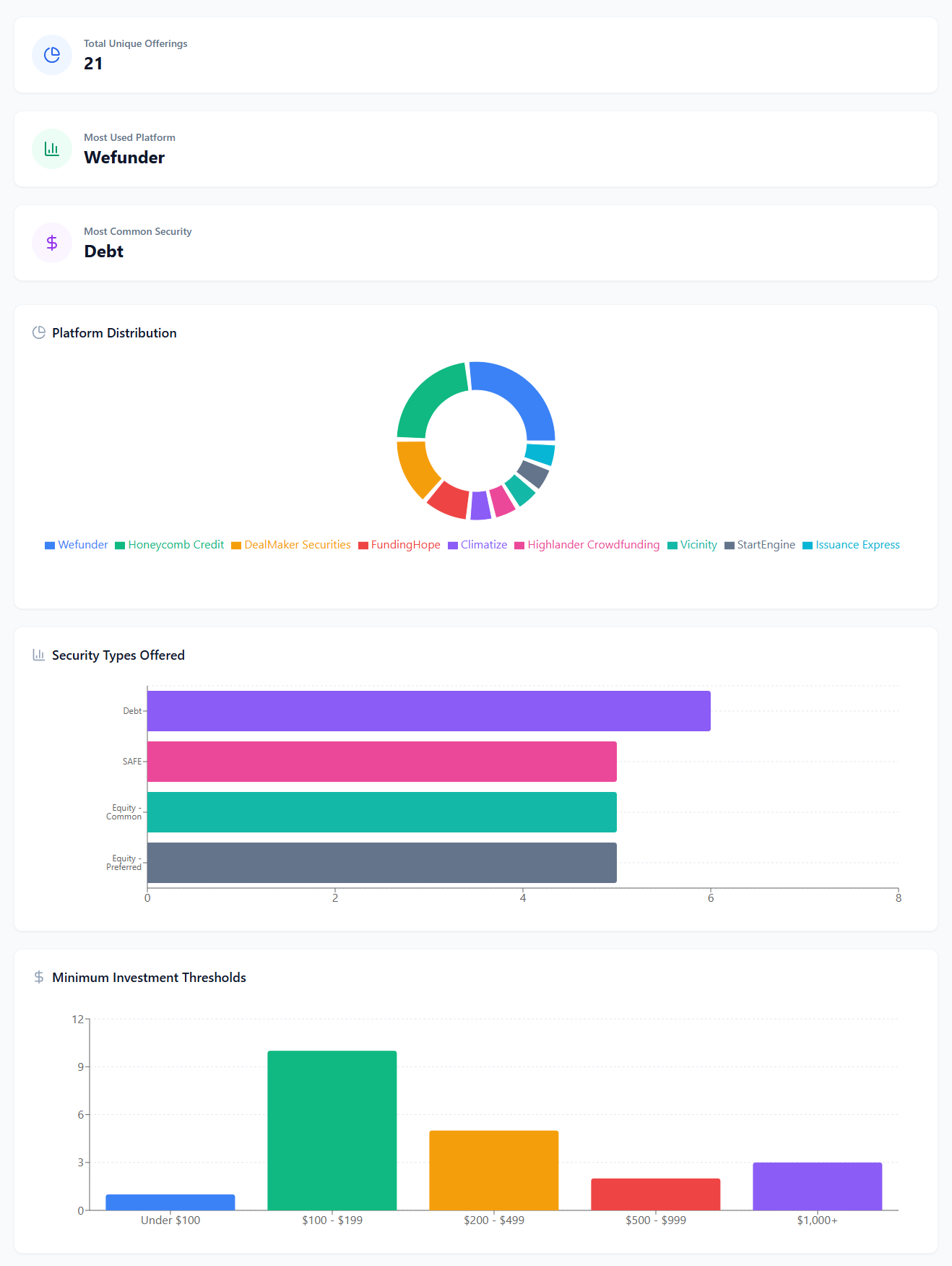This screenshot has height=1266, width=952.
Task: Toggle Climatize legend entry
Action: (477, 545)
